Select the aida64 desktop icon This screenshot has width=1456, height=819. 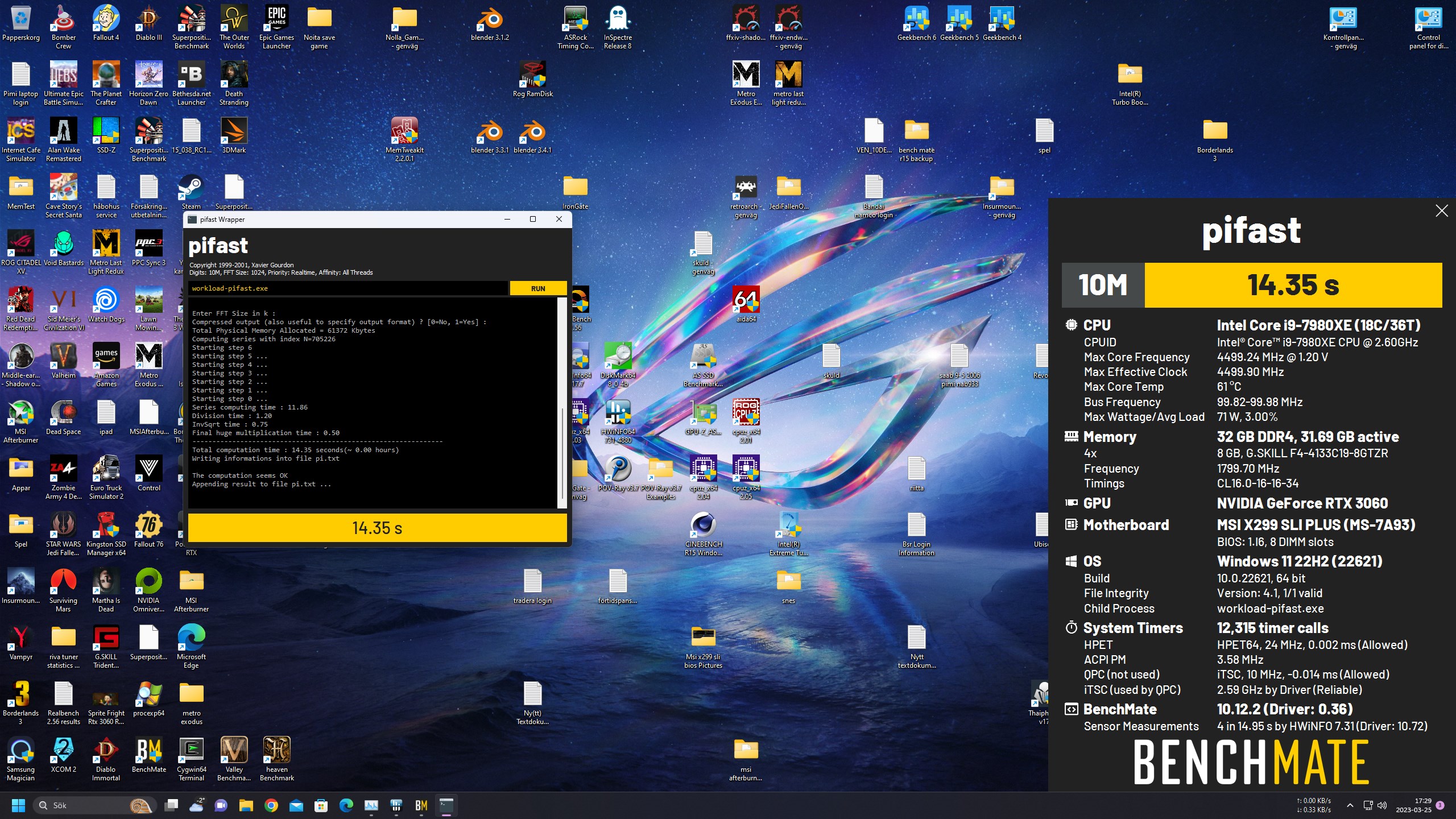pyautogui.click(x=746, y=305)
